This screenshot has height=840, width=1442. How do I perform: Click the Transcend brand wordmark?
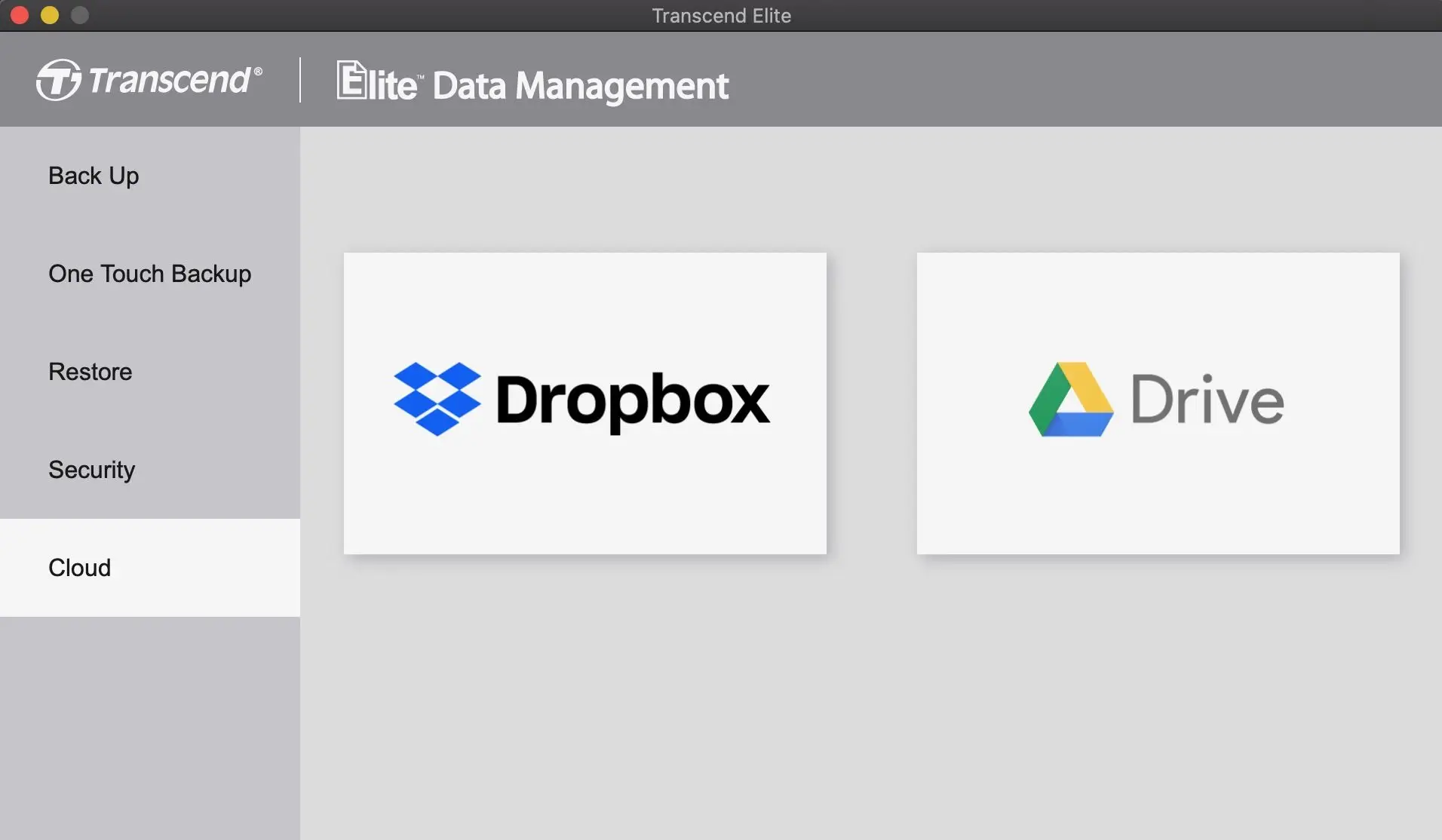click(169, 80)
